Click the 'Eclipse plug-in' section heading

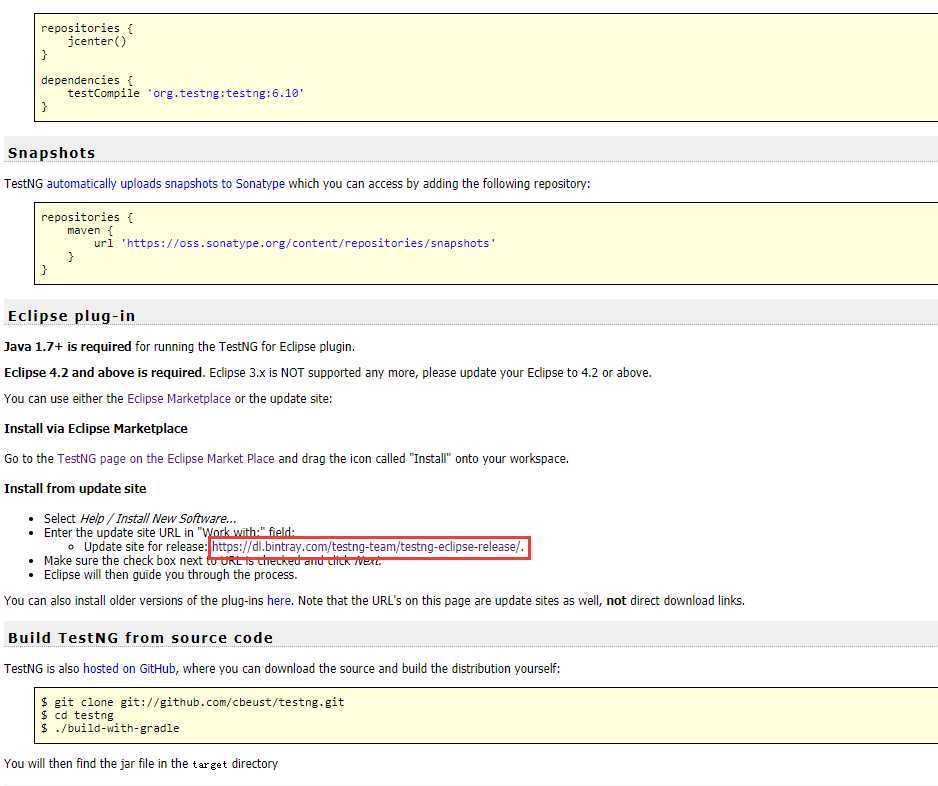71,316
